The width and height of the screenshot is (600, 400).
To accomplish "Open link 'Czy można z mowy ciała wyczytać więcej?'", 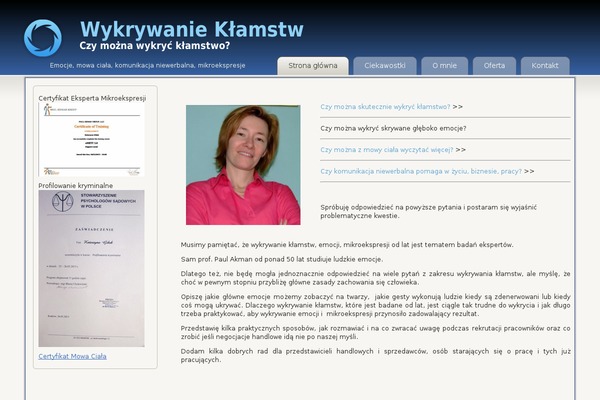I will coord(387,150).
